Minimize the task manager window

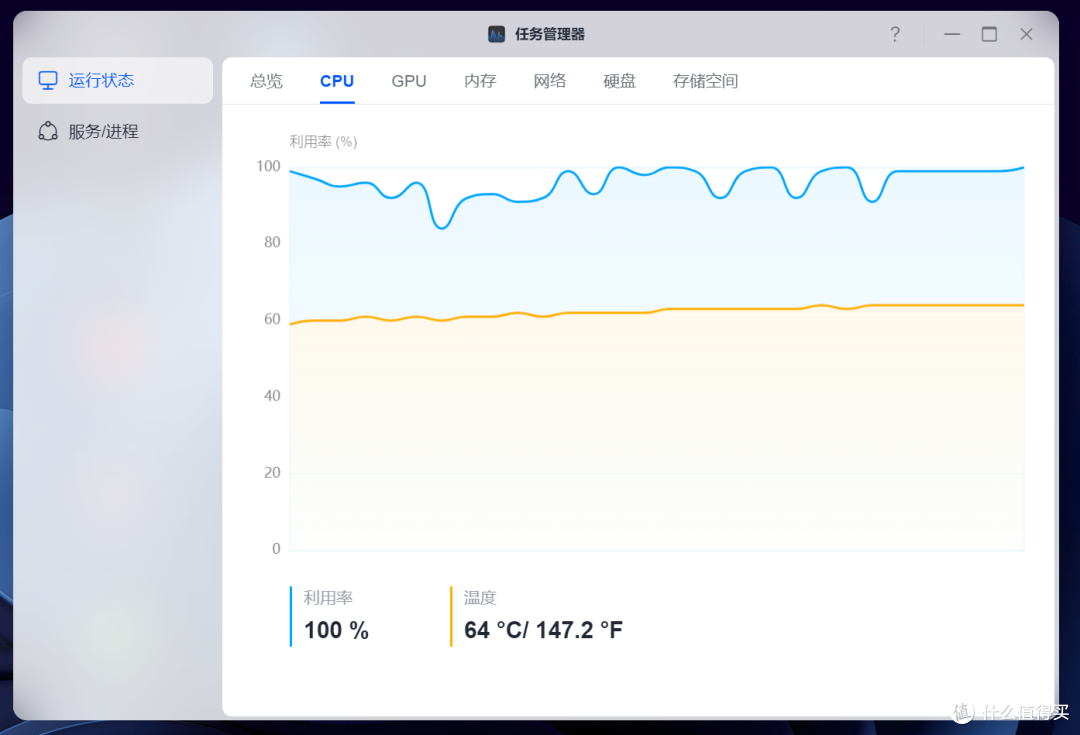click(952, 34)
